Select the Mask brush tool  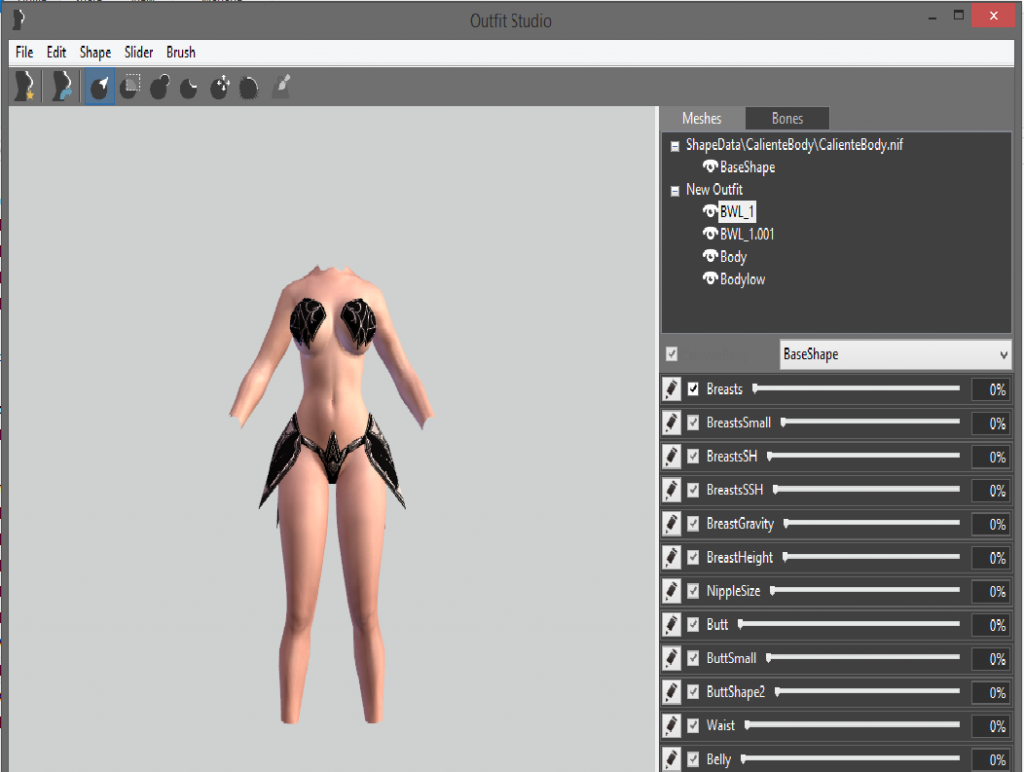(130, 86)
